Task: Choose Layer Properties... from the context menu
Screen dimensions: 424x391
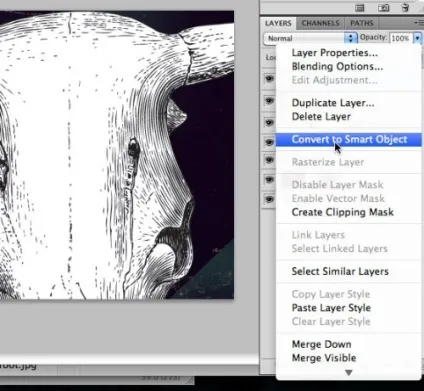Action: [x=335, y=53]
